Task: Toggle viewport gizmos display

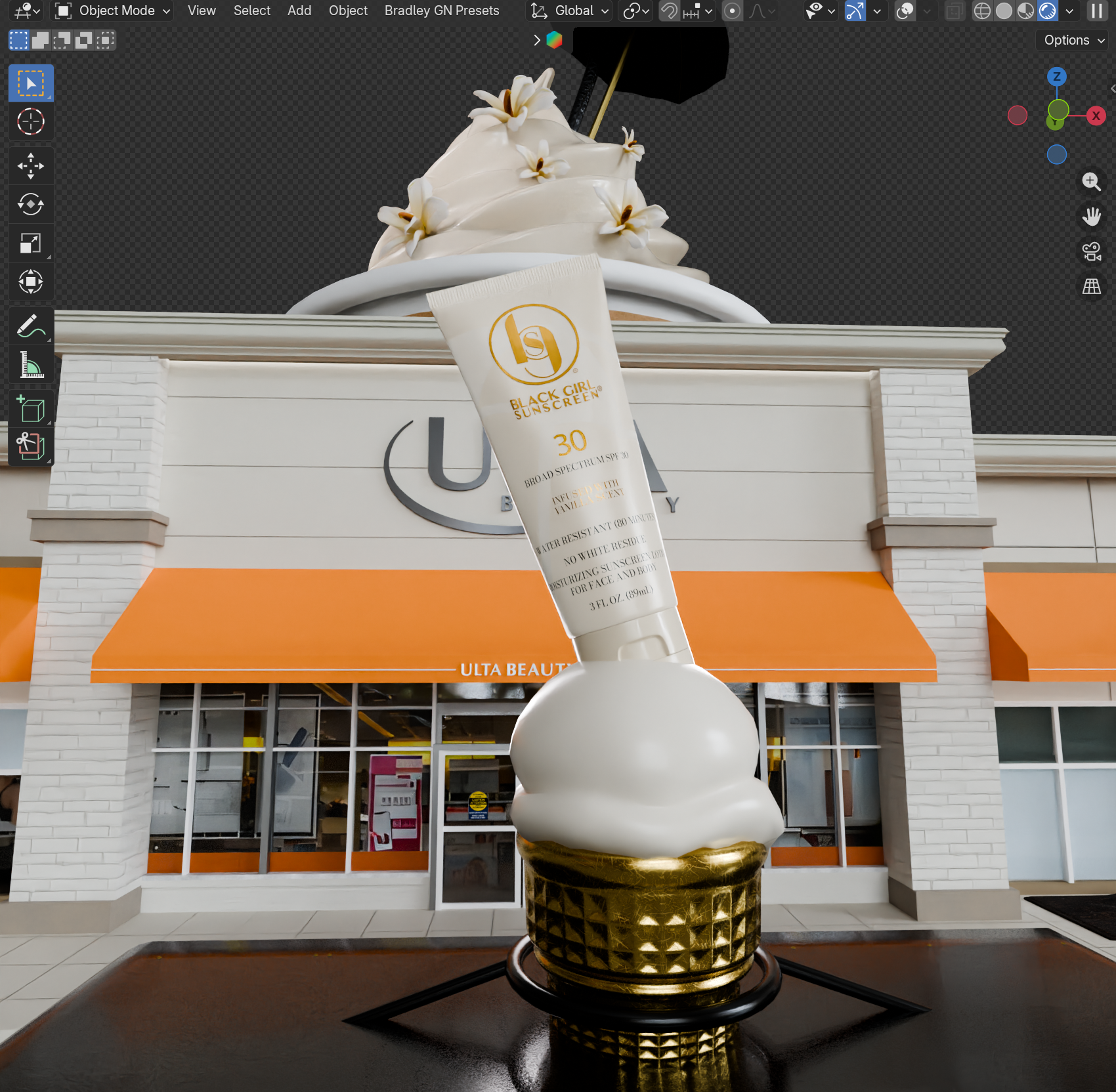Action: [855, 10]
